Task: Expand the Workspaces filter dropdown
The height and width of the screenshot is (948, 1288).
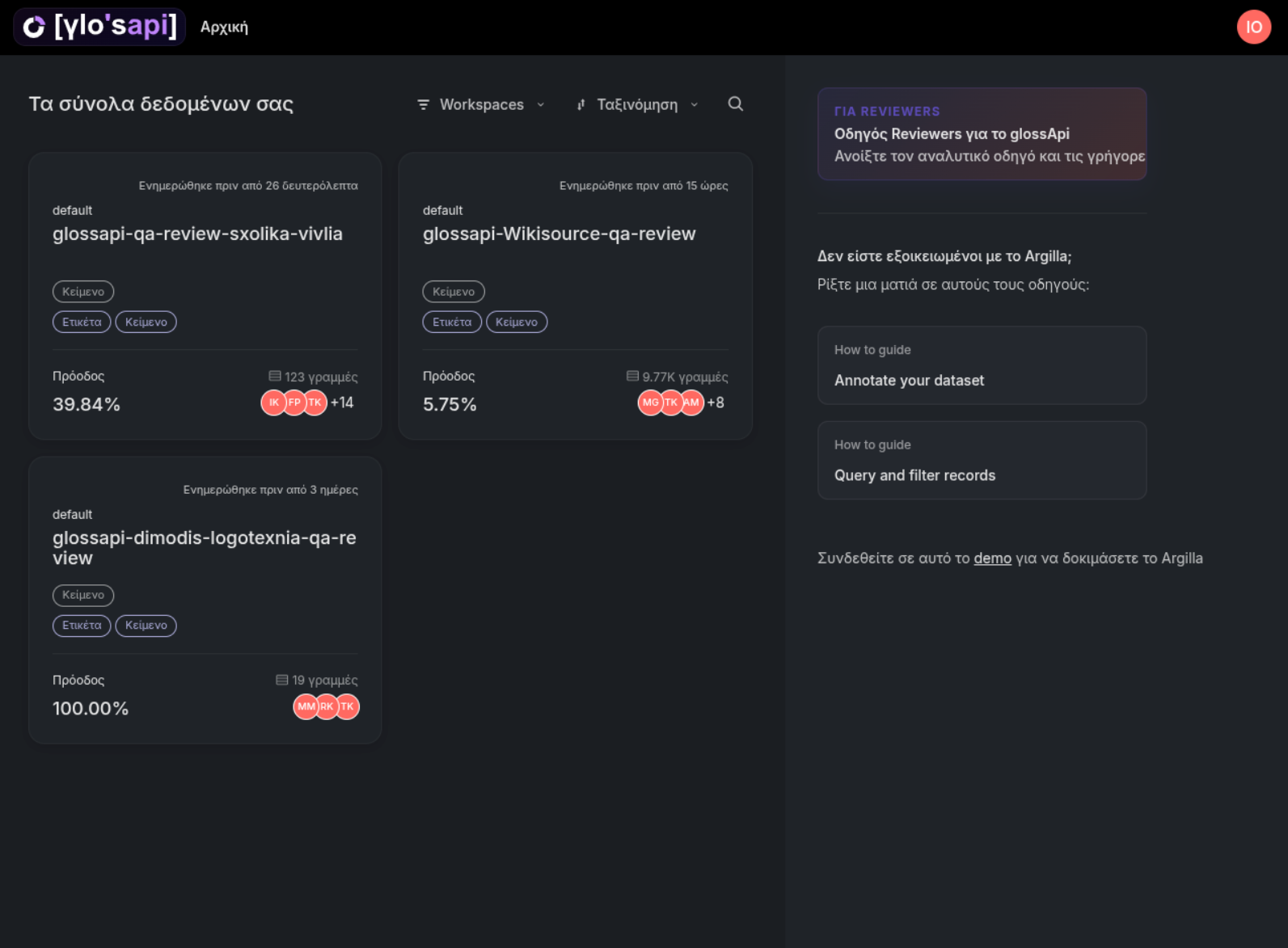Action: click(x=481, y=104)
